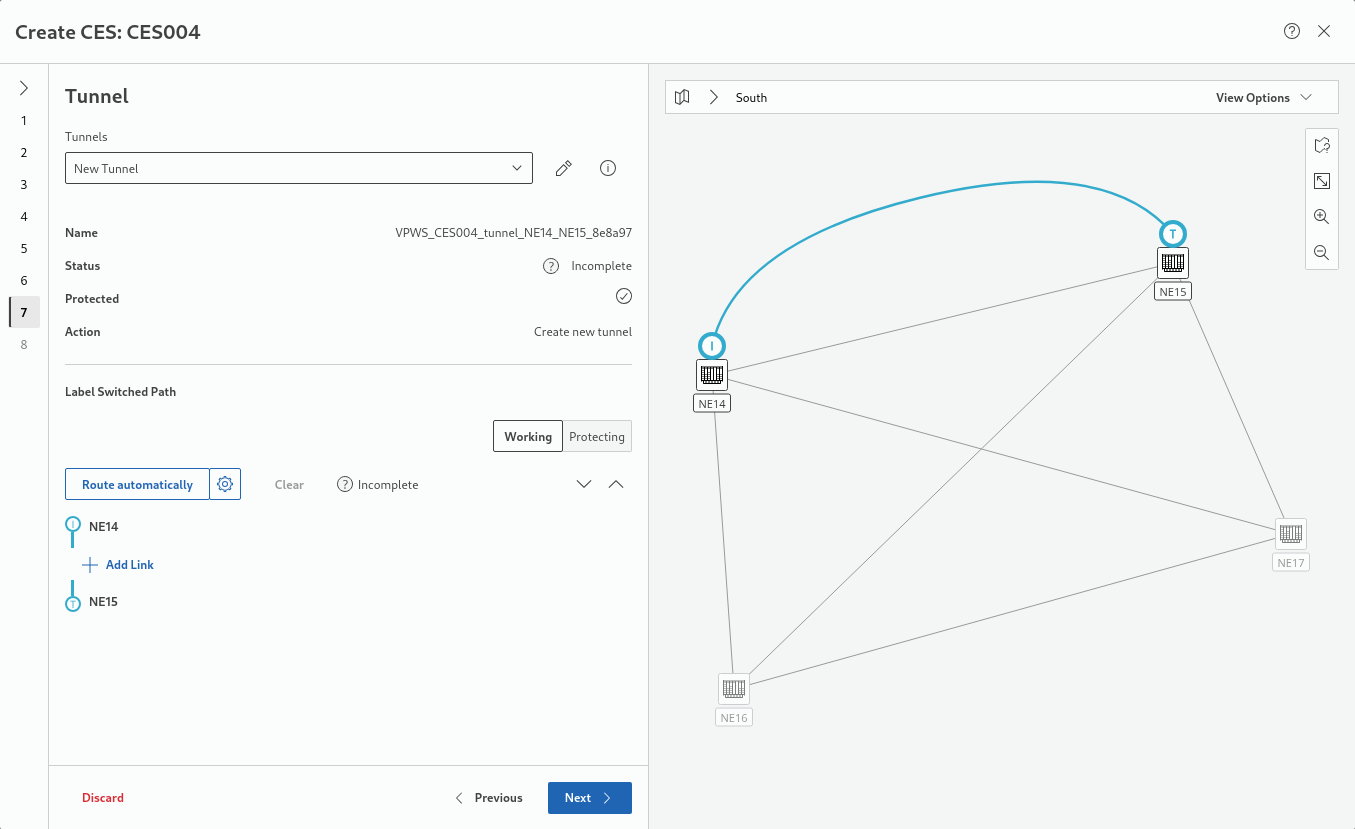Zoom out on the topology map
Image resolution: width=1355 pixels, height=829 pixels.
(x=1321, y=252)
